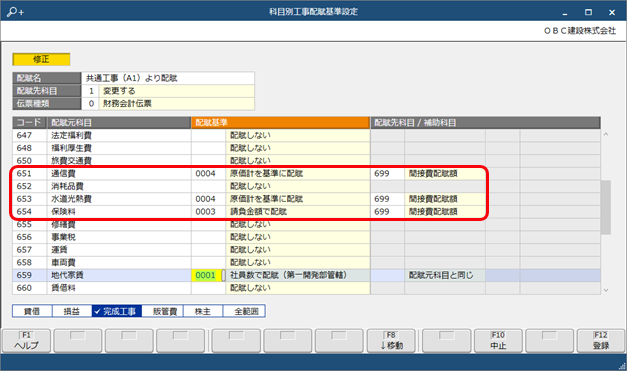Viewport: 627px width, 371px height.
Task: Click F8 ↓移動 function key button
Action: (391, 341)
